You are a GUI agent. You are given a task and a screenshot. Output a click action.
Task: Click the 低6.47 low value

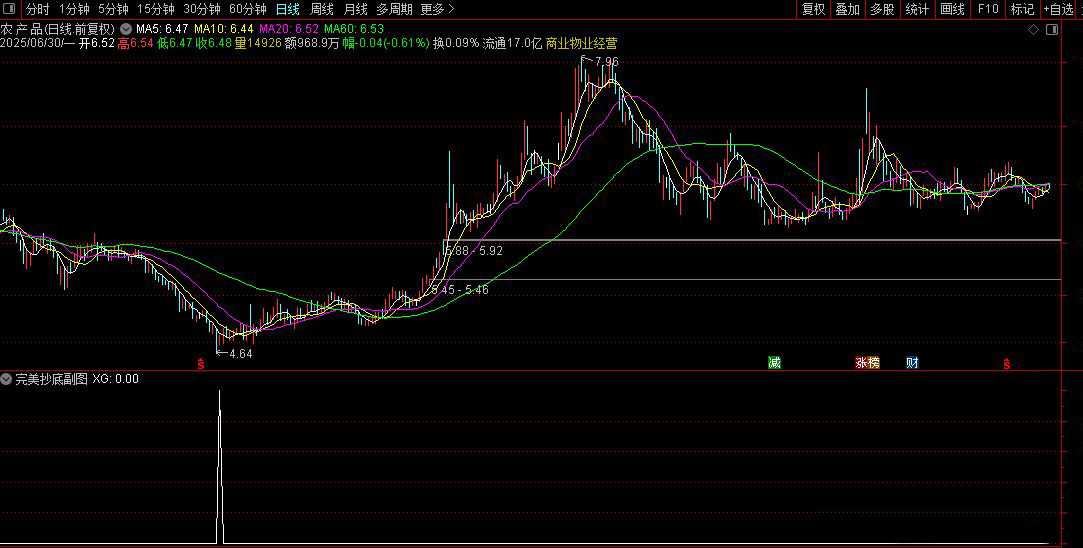point(174,43)
